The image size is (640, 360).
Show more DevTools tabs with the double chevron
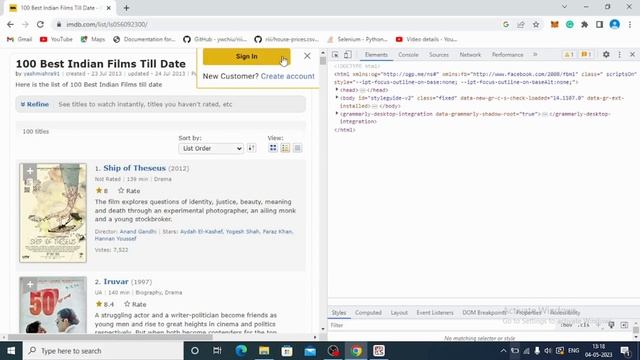pyautogui.click(x=535, y=54)
